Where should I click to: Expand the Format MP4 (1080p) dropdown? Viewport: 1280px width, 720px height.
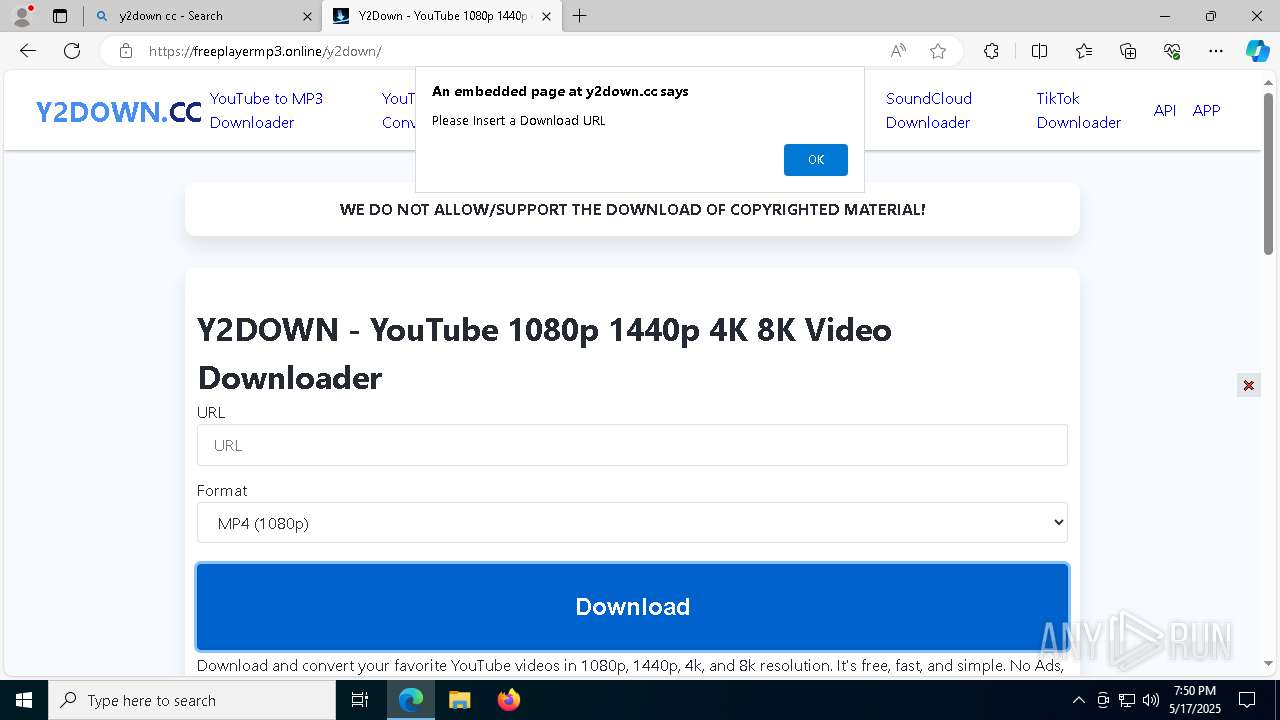pyautogui.click(x=632, y=523)
